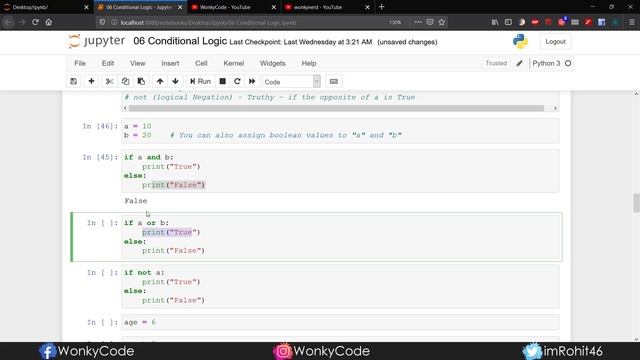Go to browser home page

click(x=49, y=22)
